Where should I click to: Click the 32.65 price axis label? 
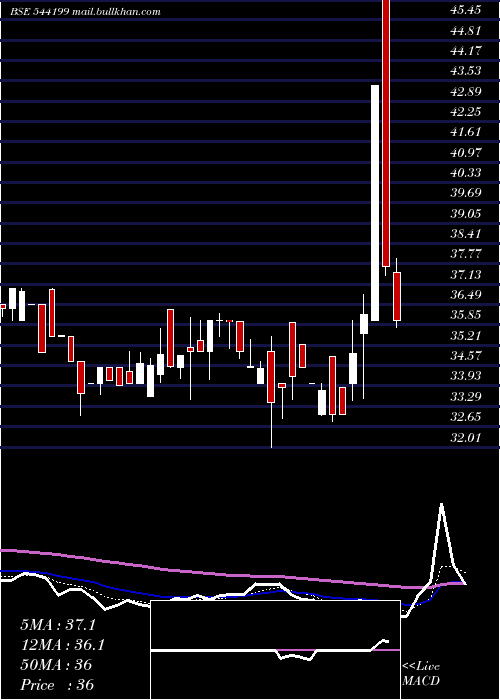(466, 417)
